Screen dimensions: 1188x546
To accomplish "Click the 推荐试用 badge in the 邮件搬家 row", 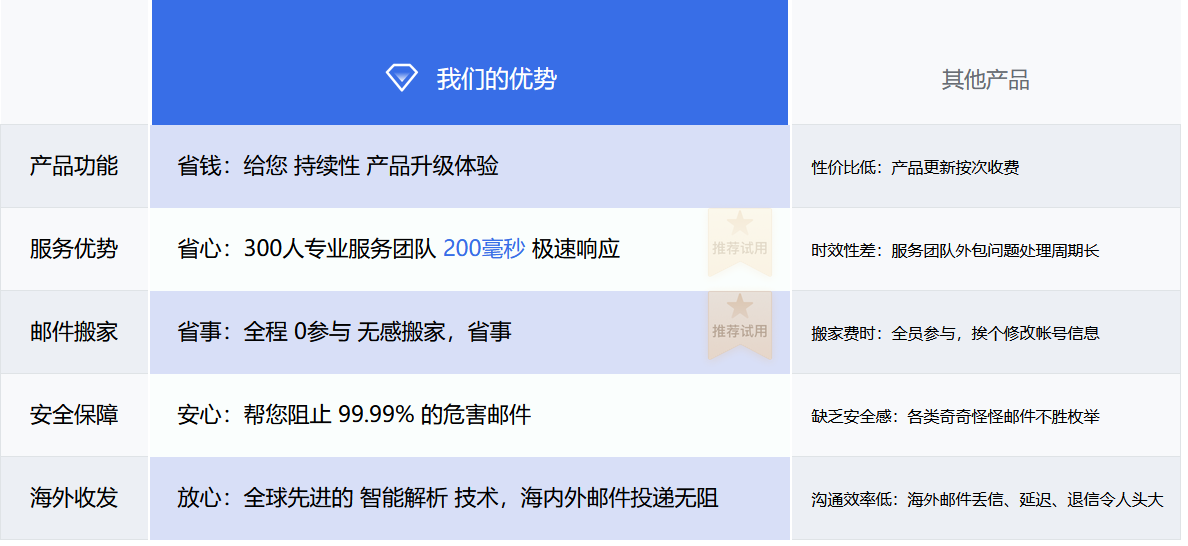I will pyautogui.click(x=739, y=326).
